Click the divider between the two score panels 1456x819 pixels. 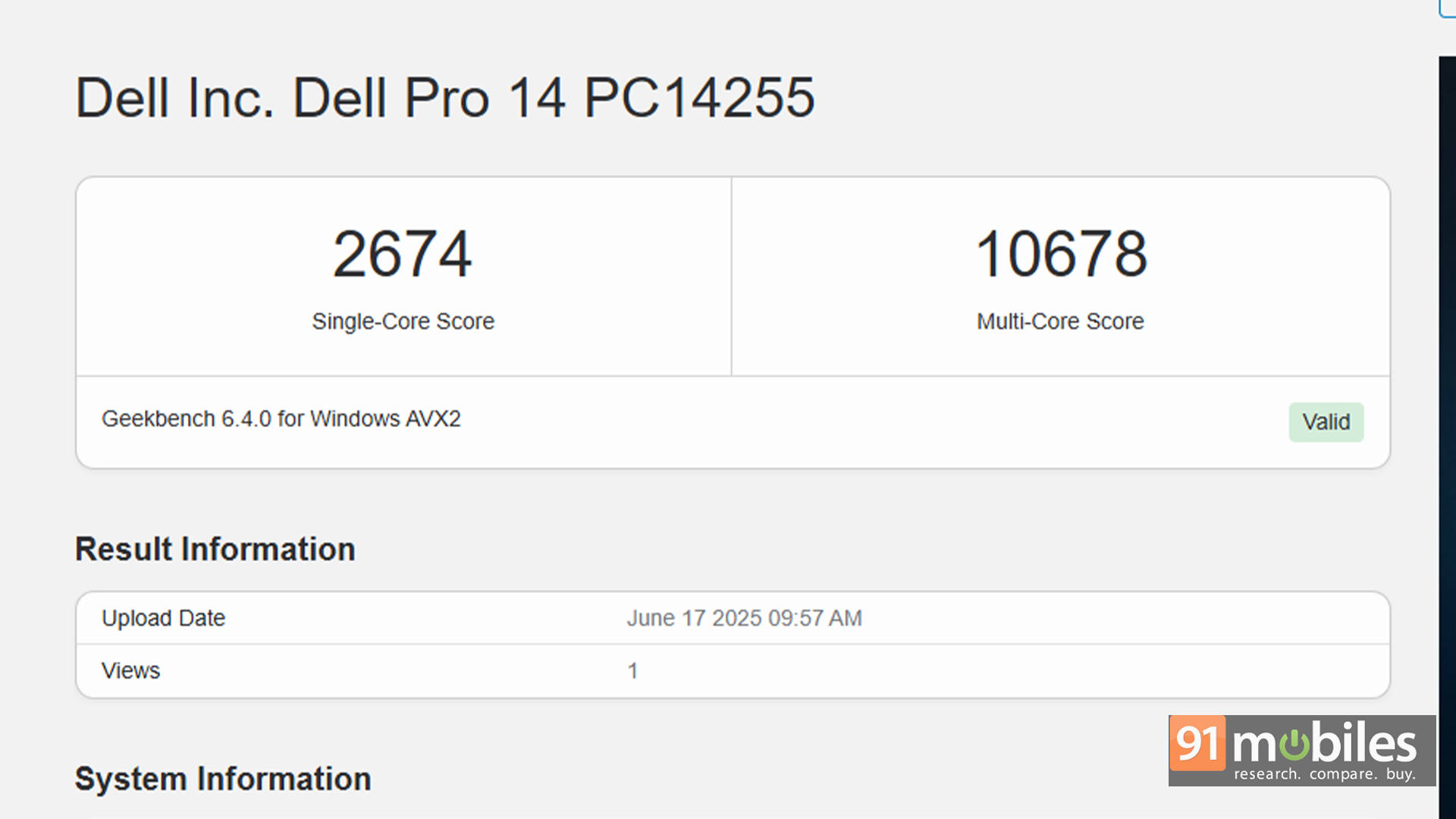click(731, 276)
